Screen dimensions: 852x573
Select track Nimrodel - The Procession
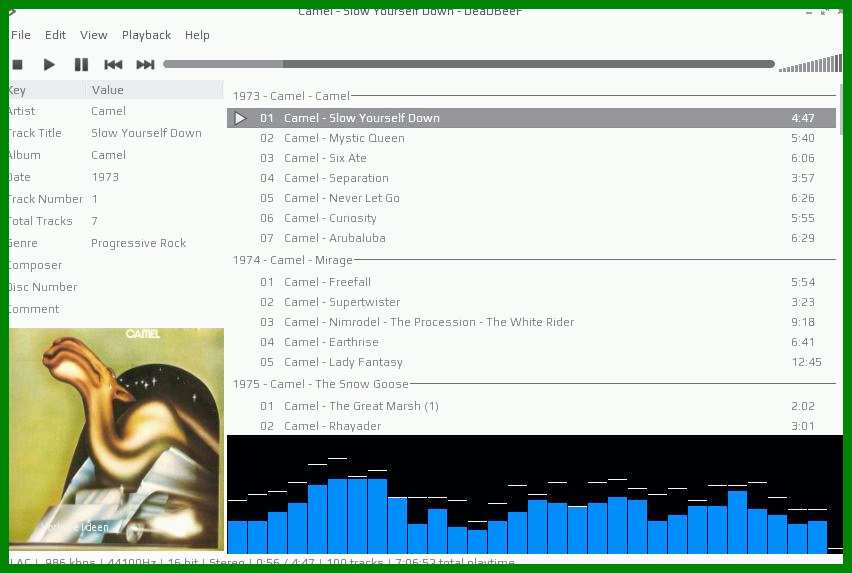(531, 322)
